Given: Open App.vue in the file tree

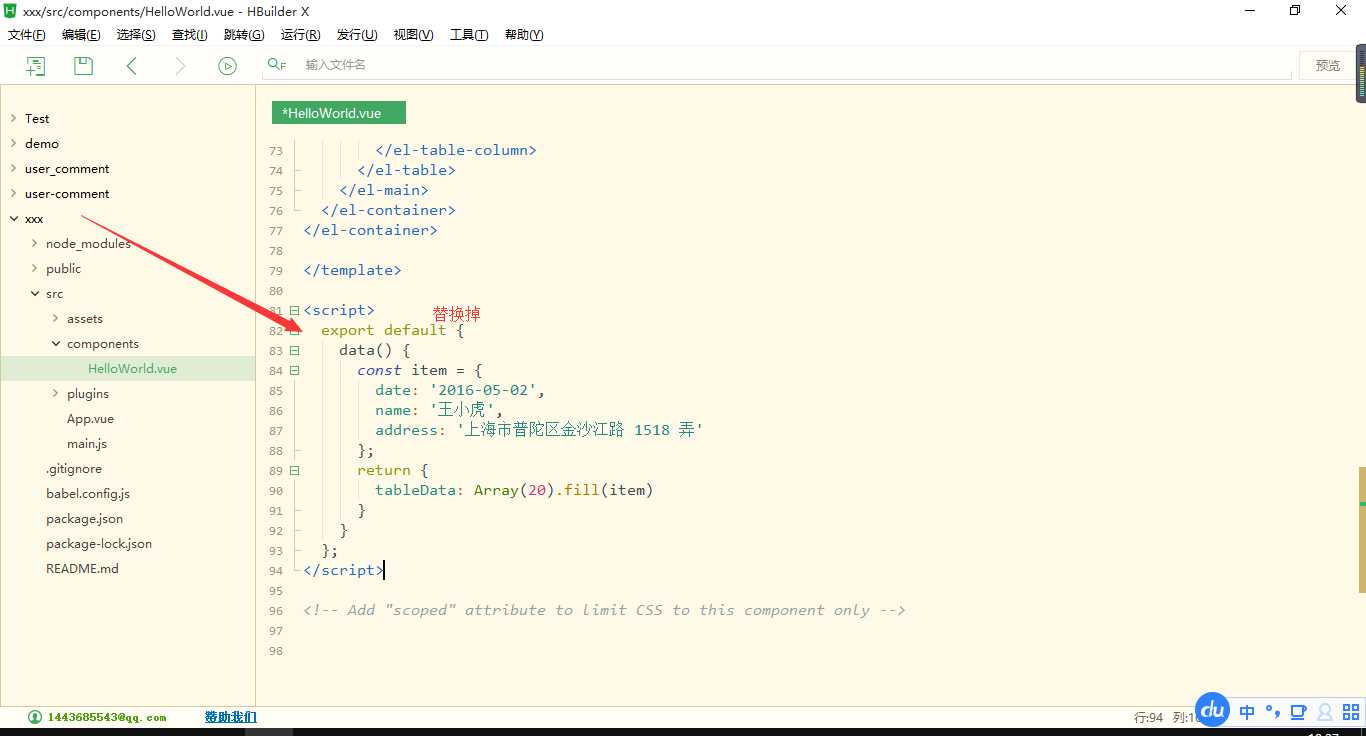Looking at the screenshot, I should pos(90,418).
